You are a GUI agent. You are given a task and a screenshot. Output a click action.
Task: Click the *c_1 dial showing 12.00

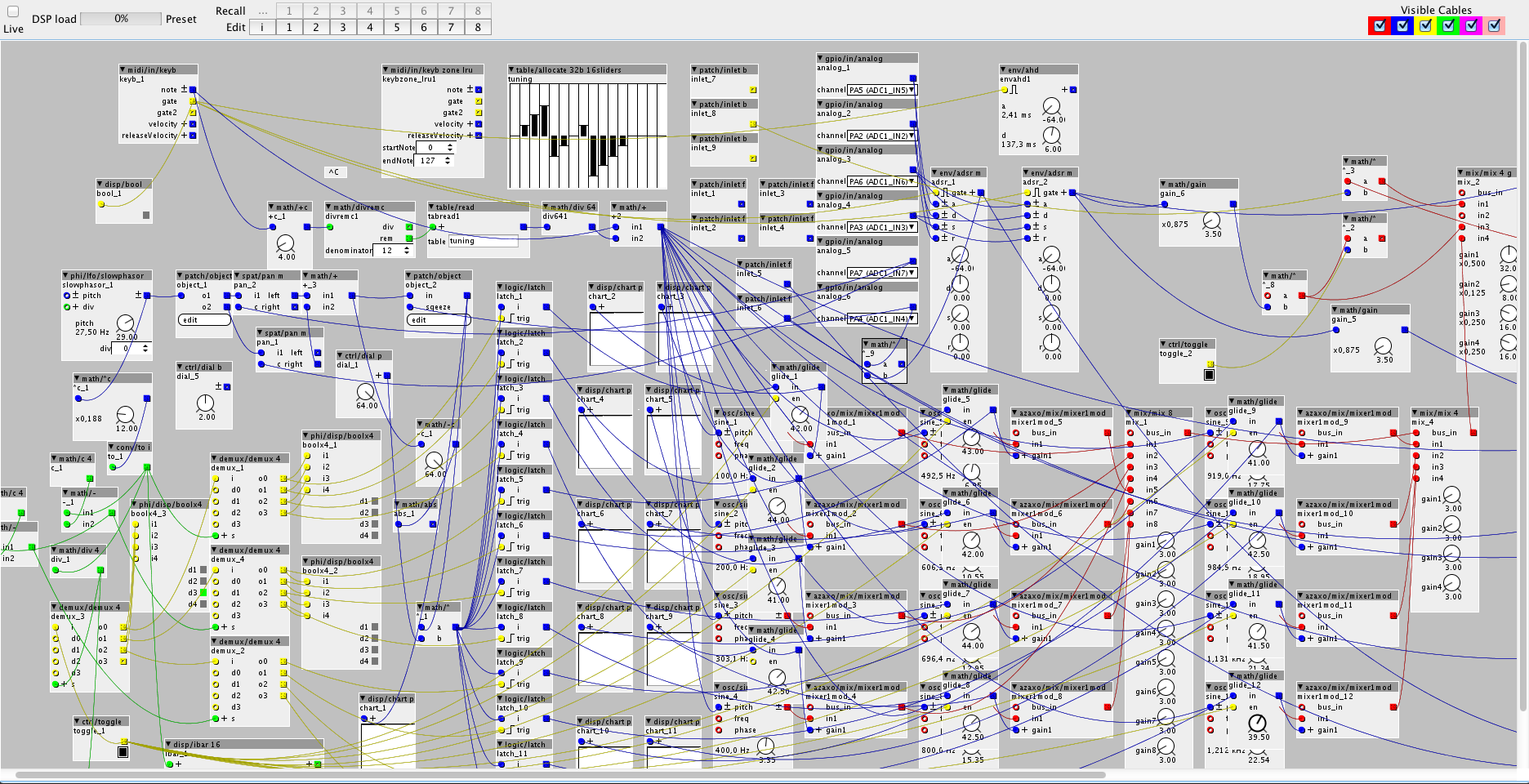pos(125,414)
